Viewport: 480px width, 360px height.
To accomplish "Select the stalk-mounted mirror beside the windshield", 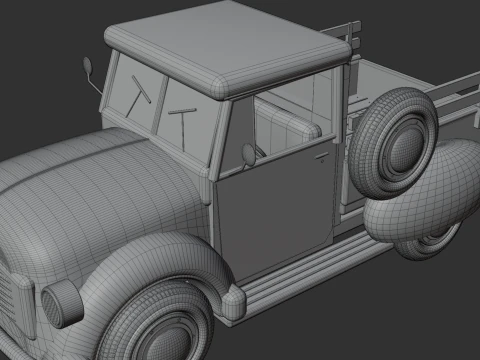I will point(88,67).
